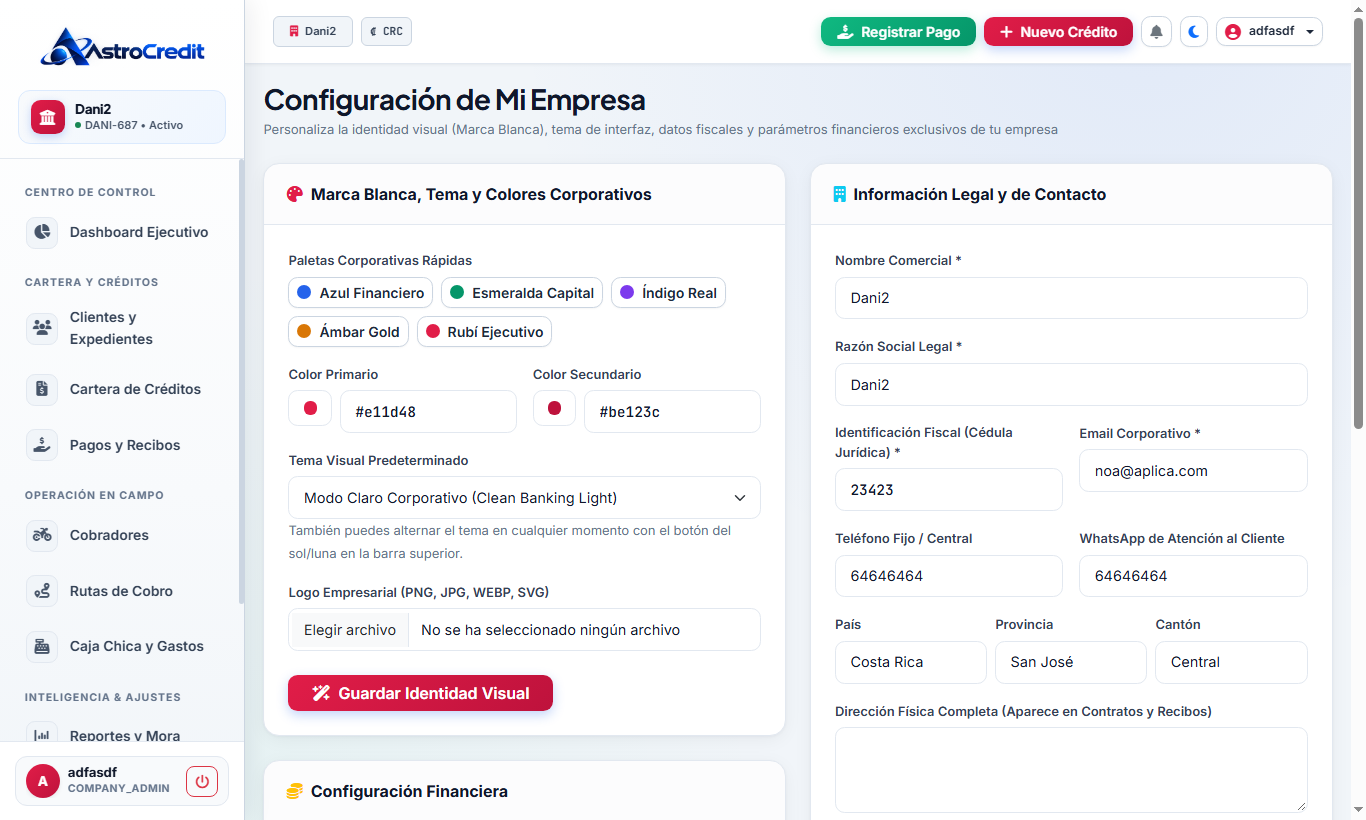The height and width of the screenshot is (820, 1366).
Task: Click the red avatar with letter A
Action: pos(43,781)
